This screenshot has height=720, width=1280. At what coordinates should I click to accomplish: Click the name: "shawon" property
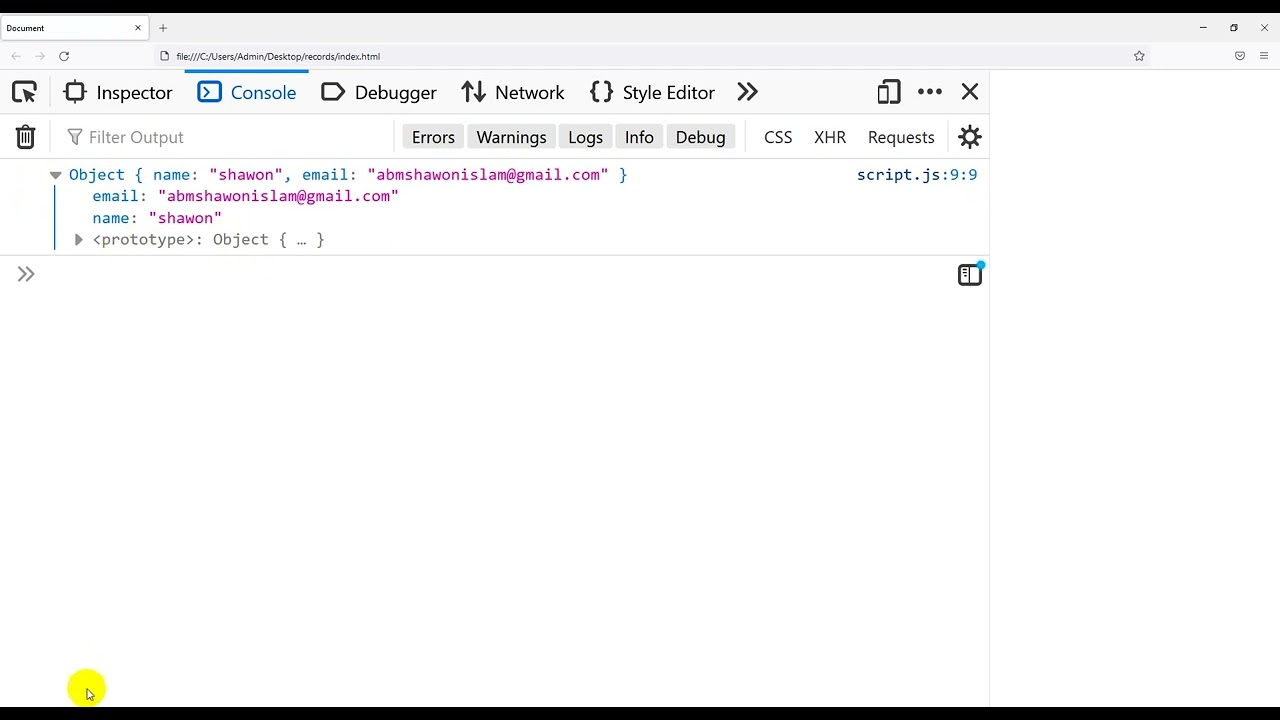click(x=157, y=218)
